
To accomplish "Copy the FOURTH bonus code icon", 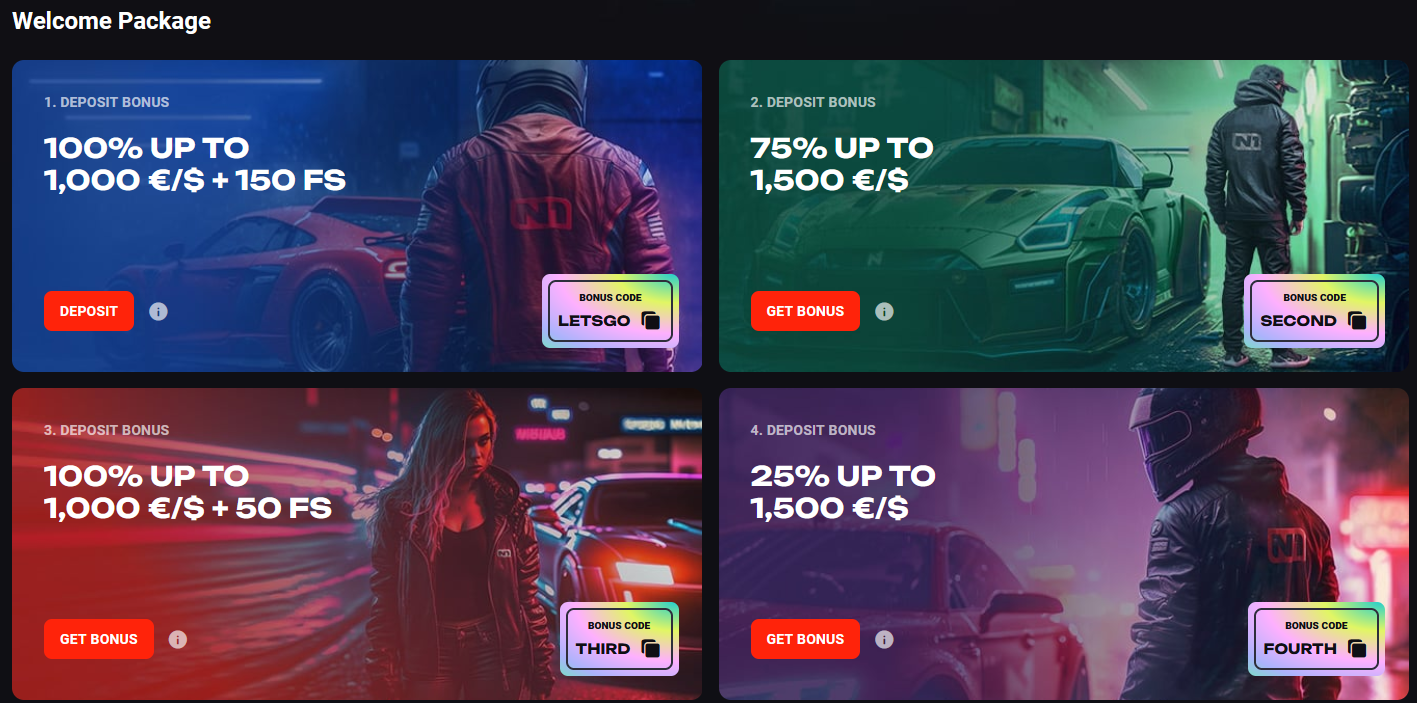I will [x=1357, y=649].
